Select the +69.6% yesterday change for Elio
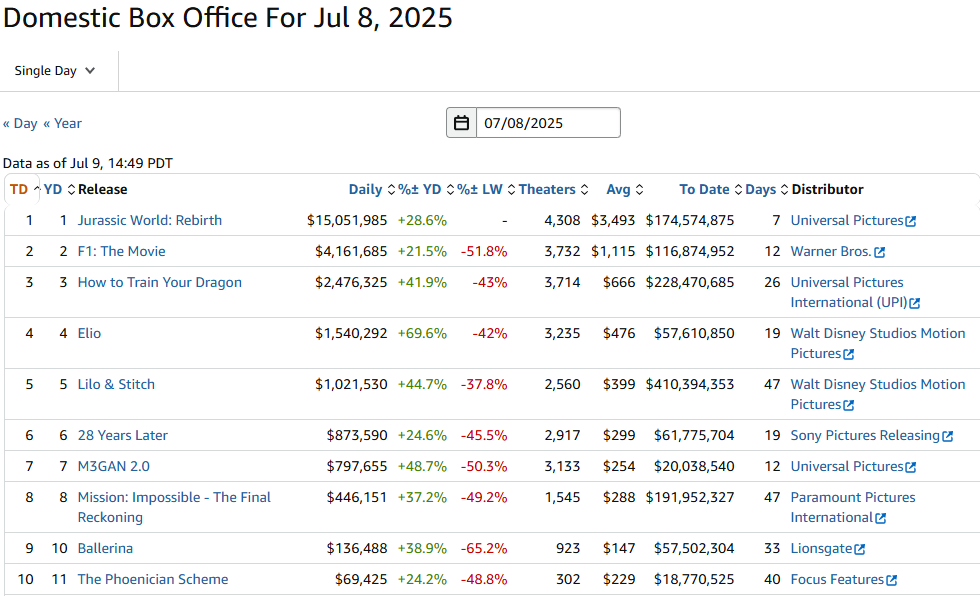The height and width of the screenshot is (596, 980). tap(422, 334)
